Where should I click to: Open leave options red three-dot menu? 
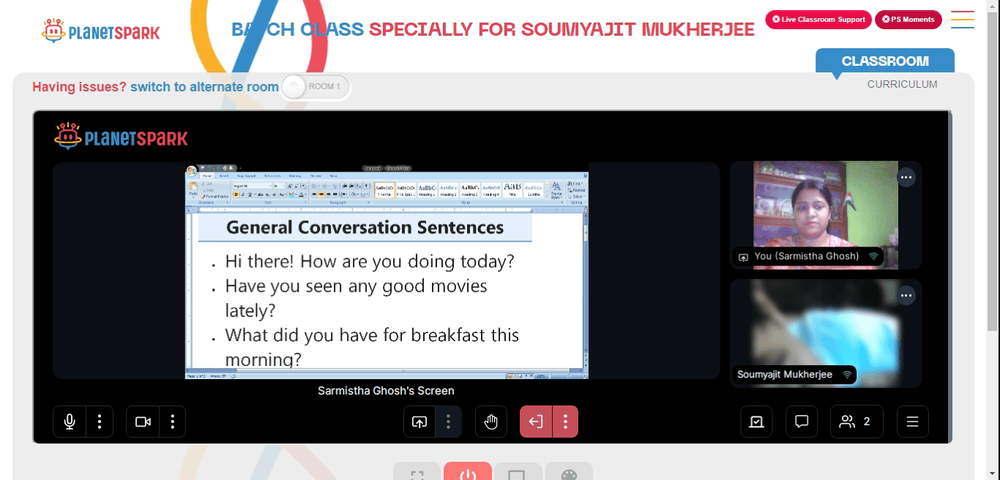click(565, 421)
